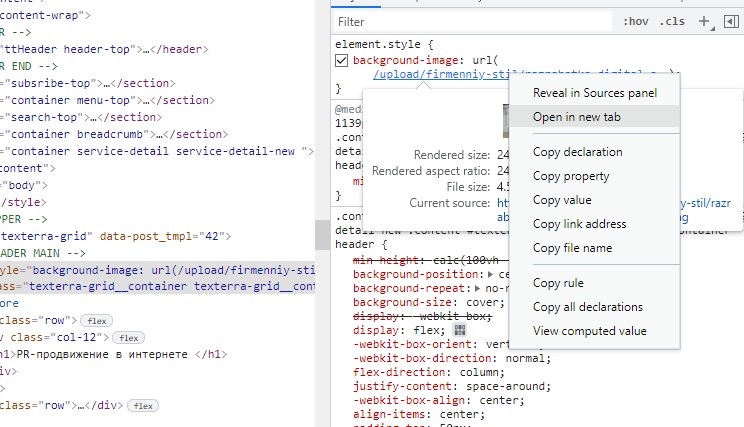Select Copy all declarations menu entry
The width and height of the screenshot is (744, 427).
(587, 307)
